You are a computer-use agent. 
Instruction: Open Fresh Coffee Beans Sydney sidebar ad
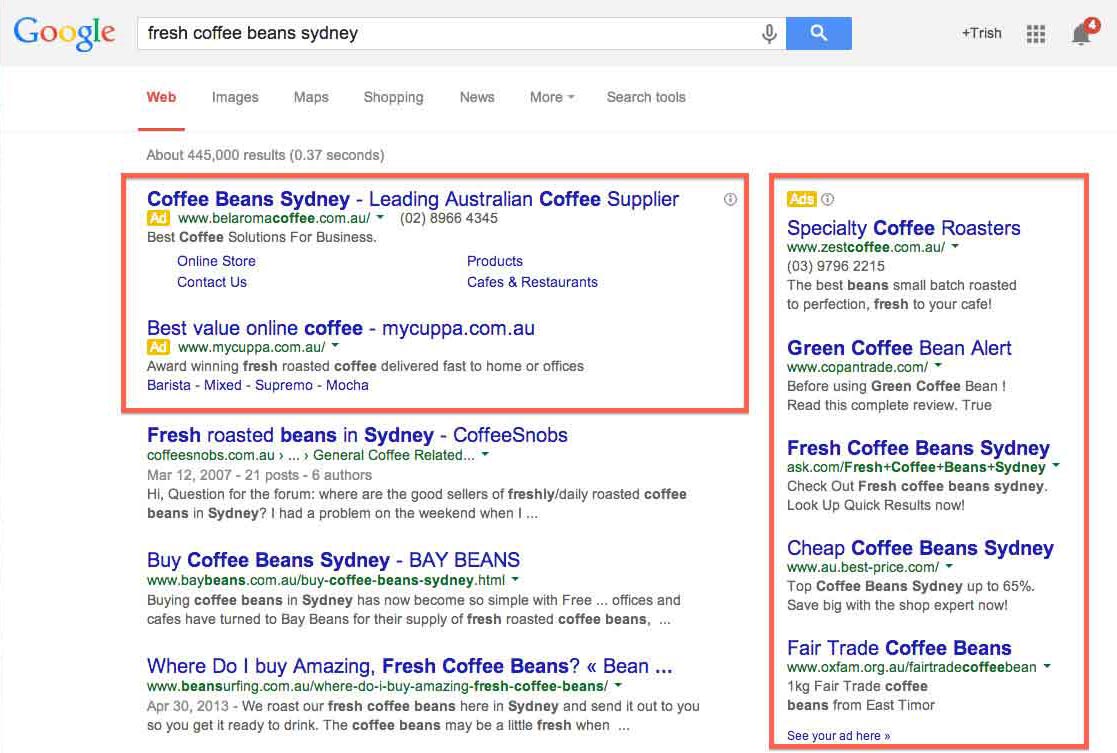(x=918, y=447)
